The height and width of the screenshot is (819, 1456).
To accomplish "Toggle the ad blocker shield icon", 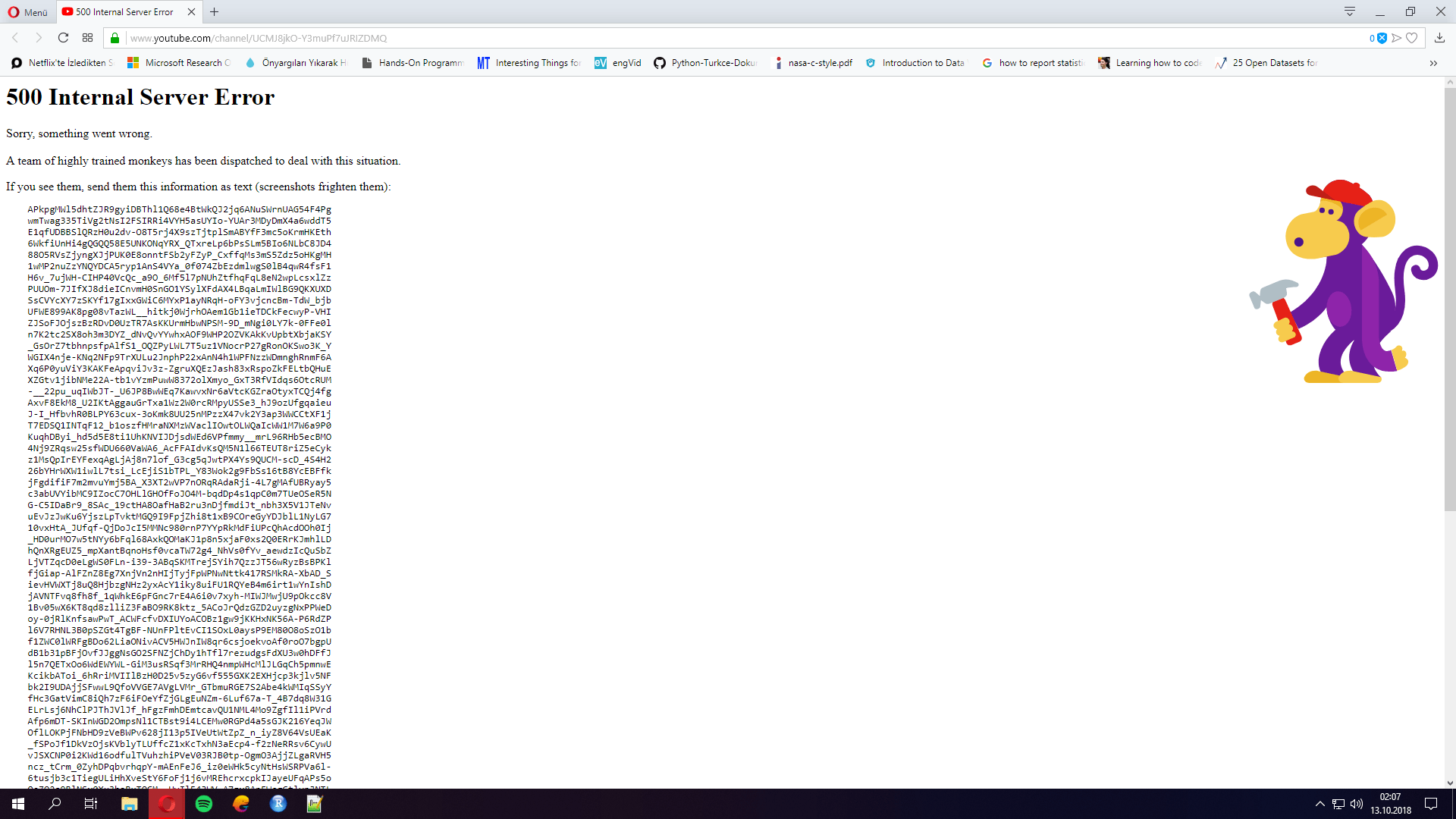I will click(1382, 38).
